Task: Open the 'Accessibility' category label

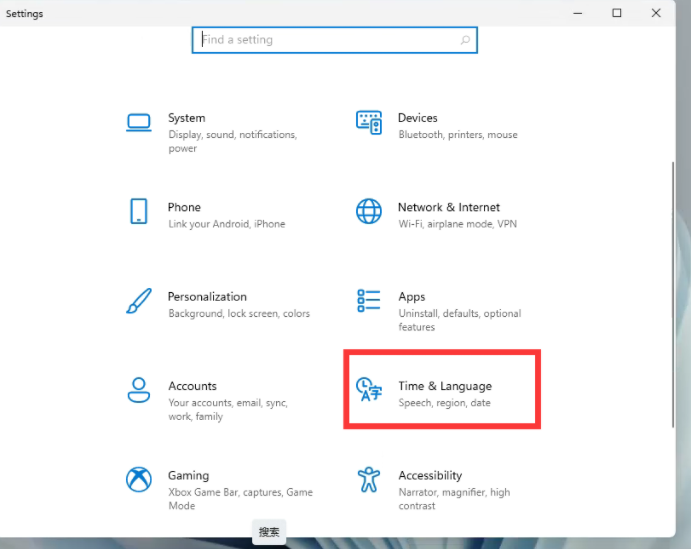Action: click(x=430, y=476)
